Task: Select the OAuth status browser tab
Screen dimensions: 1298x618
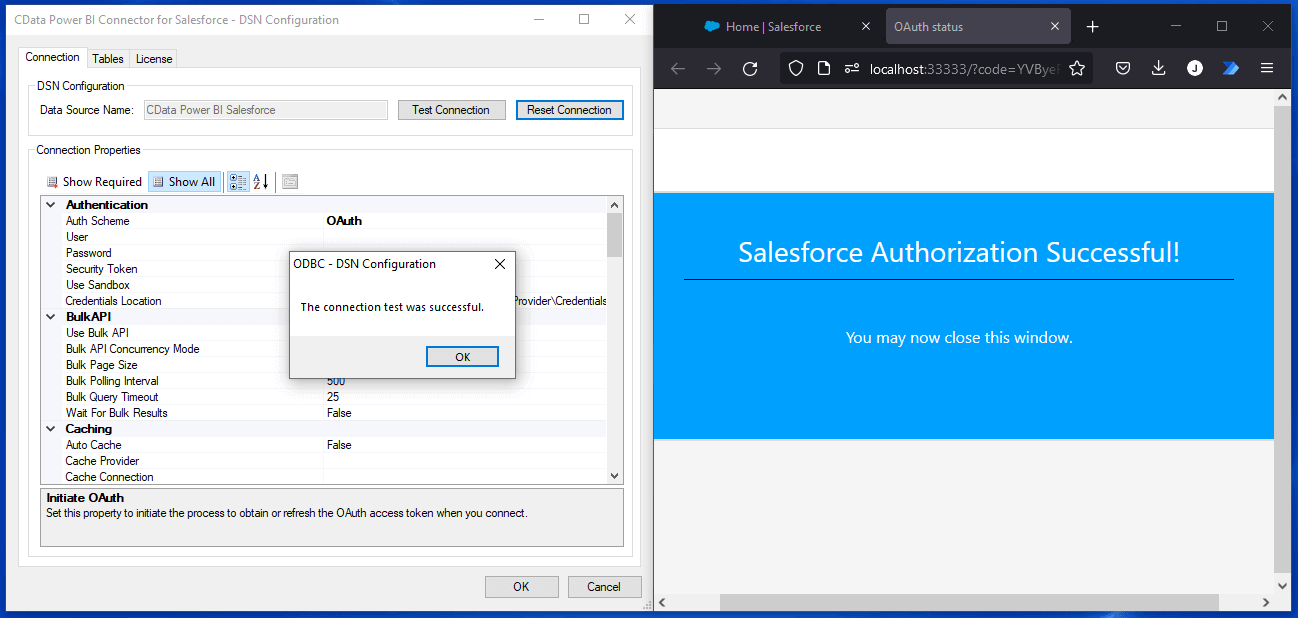Action: pyautogui.click(x=978, y=27)
